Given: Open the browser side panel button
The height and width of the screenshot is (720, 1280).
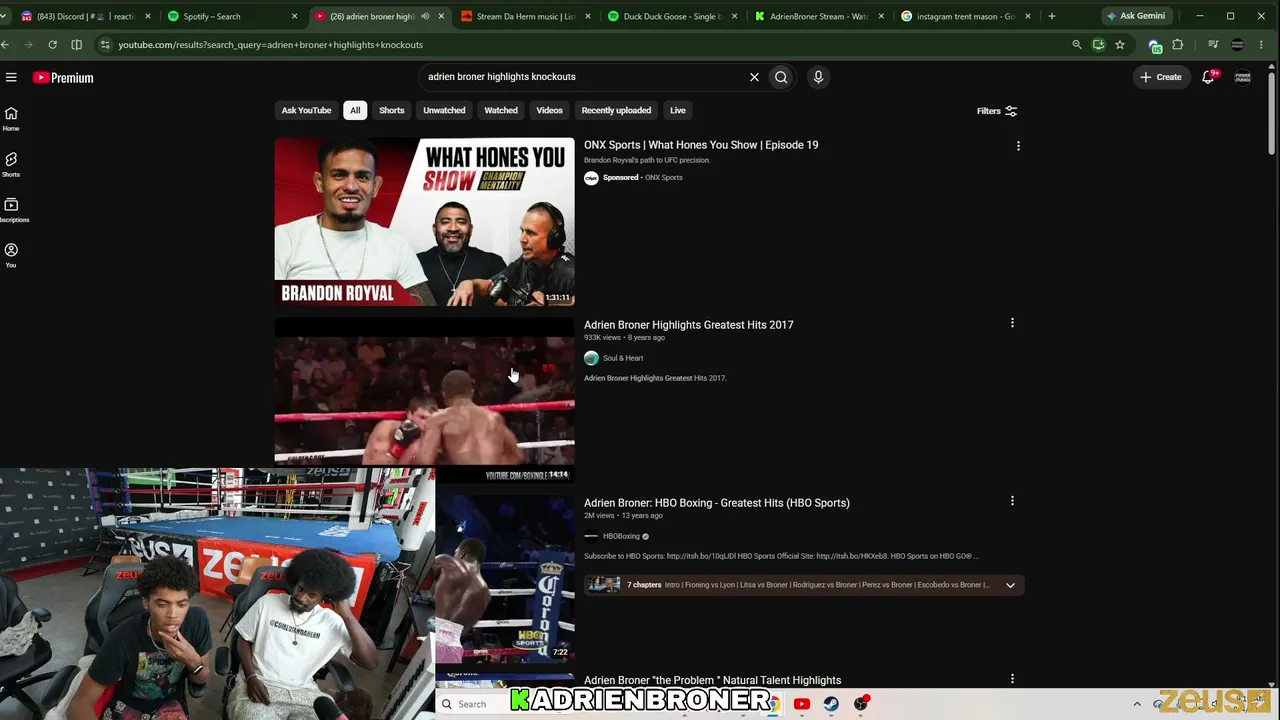Looking at the screenshot, I should (x=76, y=44).
